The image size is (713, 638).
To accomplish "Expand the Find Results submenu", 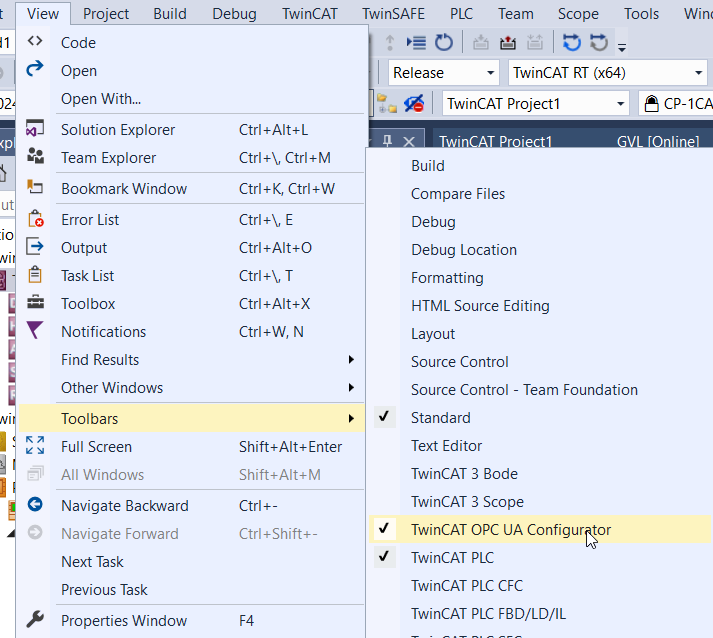I will click(191, 360).
